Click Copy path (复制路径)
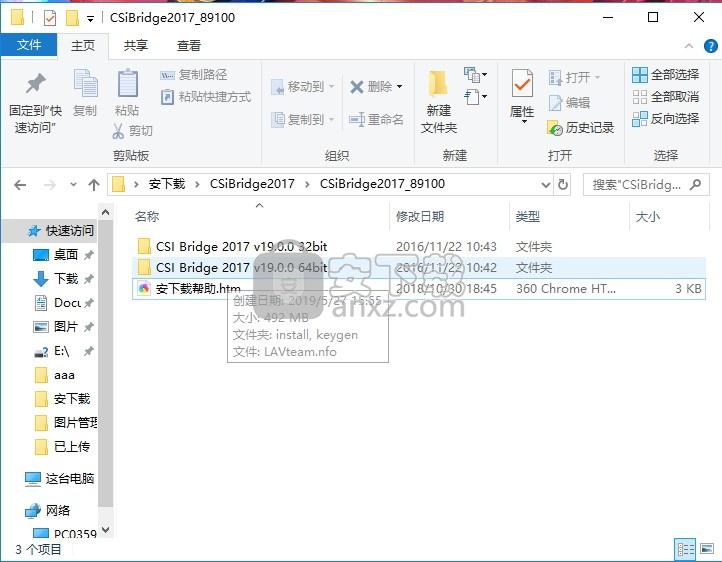This screenshot has height=562, width=722. [193, 75]
